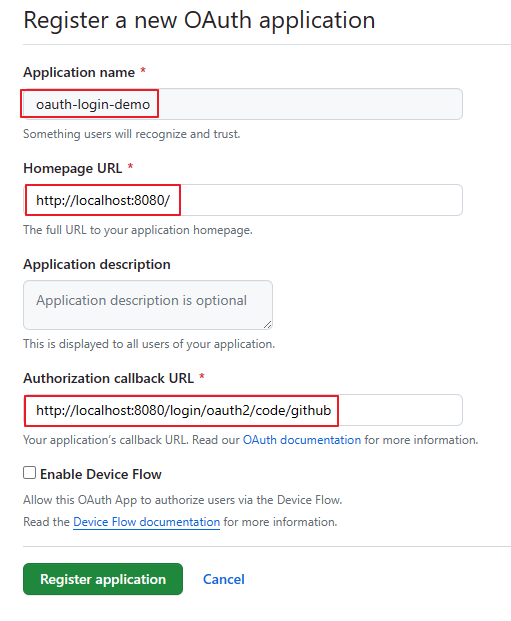This screenshot has width=511, height=621.
Task: Open the Device Flow documentation link
Action: click(147, 522)
